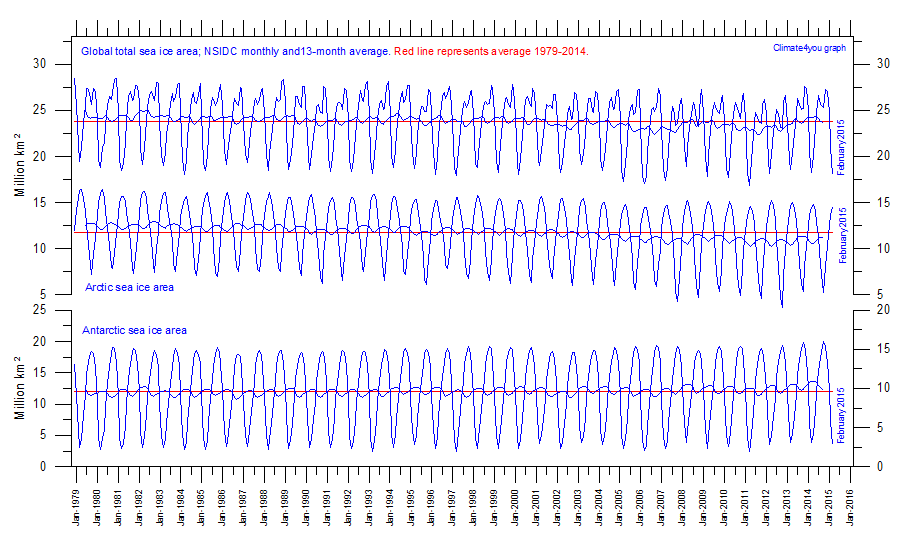
Task: Click the 'Jan-2007' x-axis label
Action: click(661, 508)
